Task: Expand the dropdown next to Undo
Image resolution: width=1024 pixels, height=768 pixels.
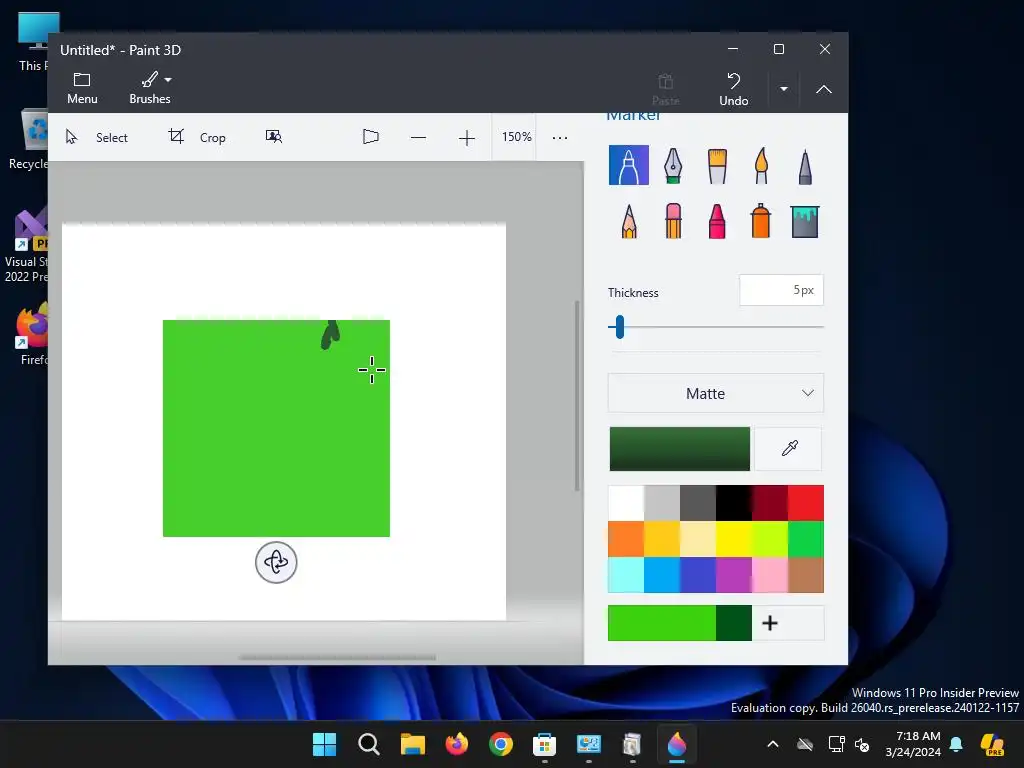Action: pyautogui.click(x=784, y=89)
